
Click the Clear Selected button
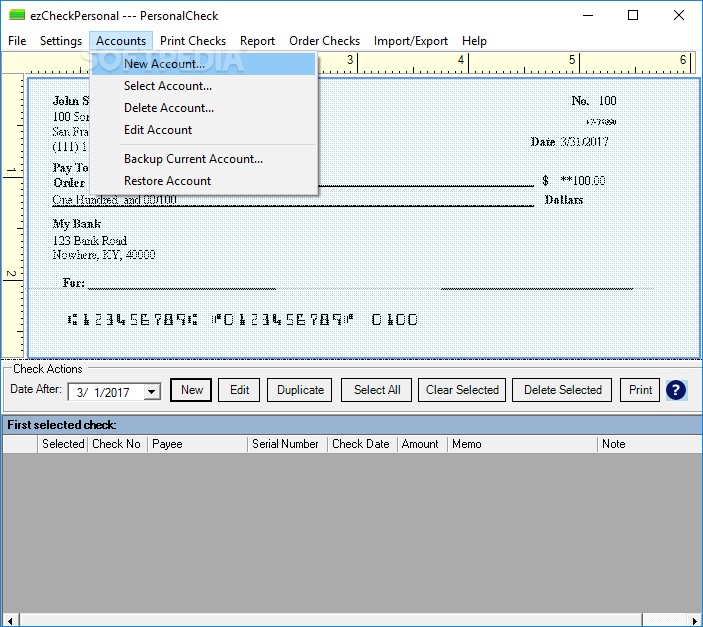click(x=462, y=390)
